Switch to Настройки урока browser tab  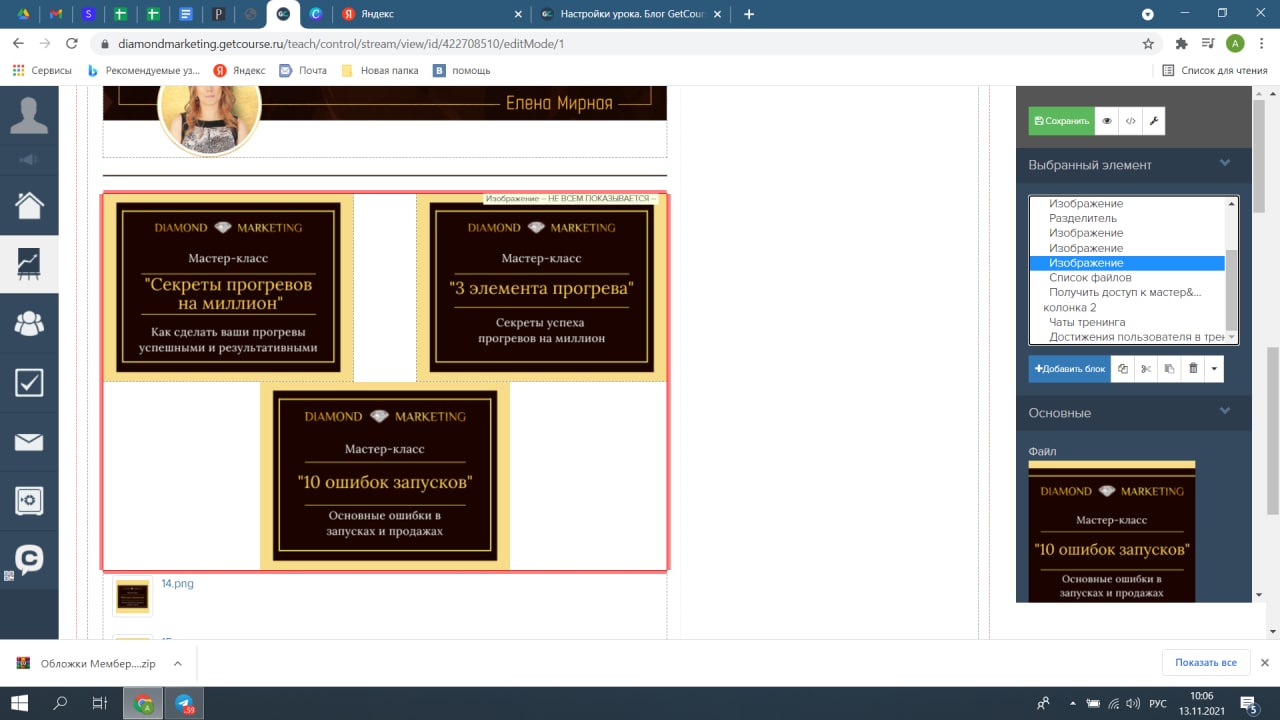click(x=630, y=14)
